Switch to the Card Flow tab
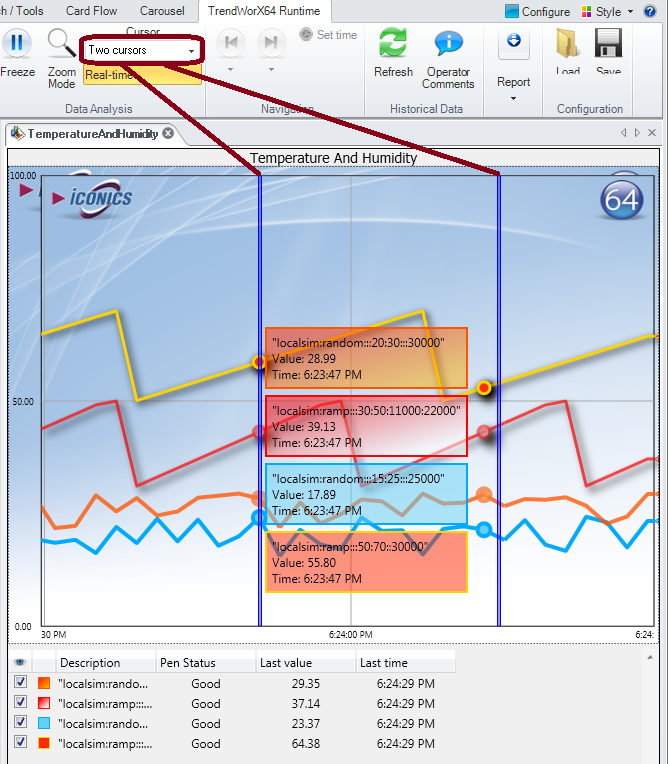Image resolution: width=668 pixels, height=764 pixels. tap(91, 11)
